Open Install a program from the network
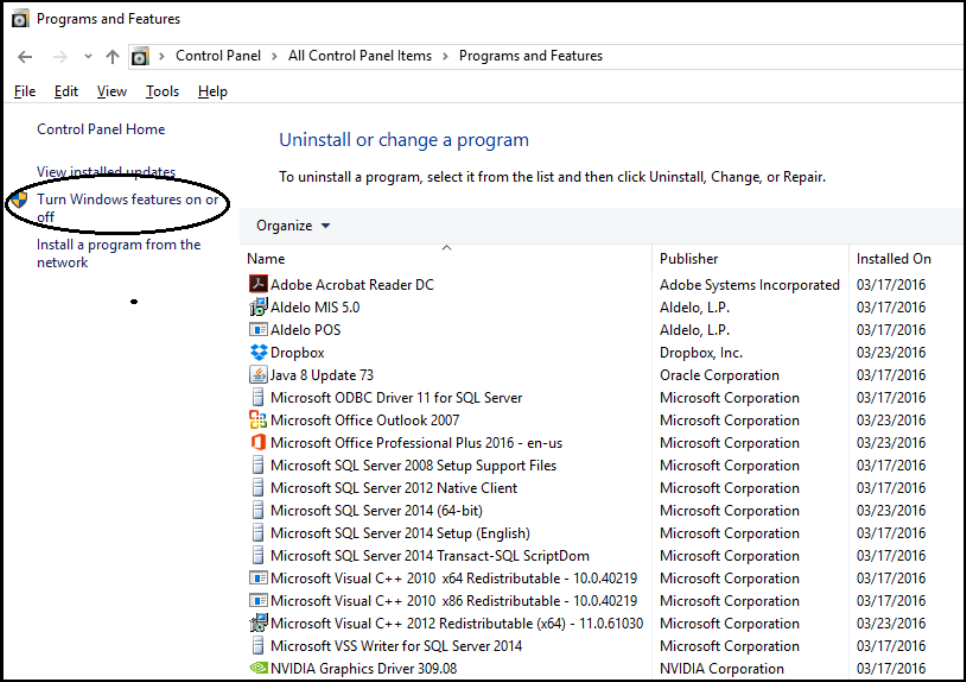 click(118, 253)
